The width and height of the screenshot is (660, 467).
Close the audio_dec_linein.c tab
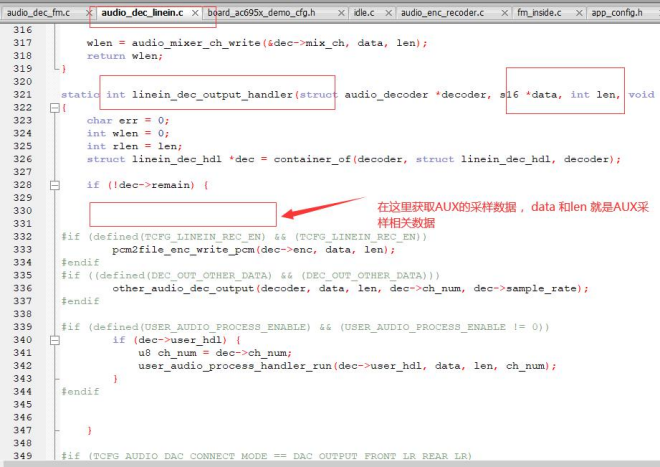pyautogui.click(x=195, y=13)
